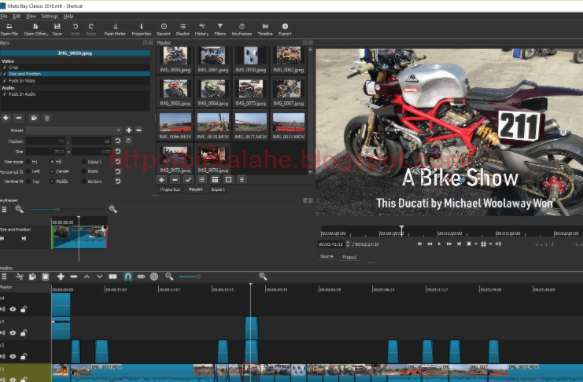Disable the Fade In Audio filter checkbox
583x382 pixels.
pyautogui.click(x=4, y=94)
